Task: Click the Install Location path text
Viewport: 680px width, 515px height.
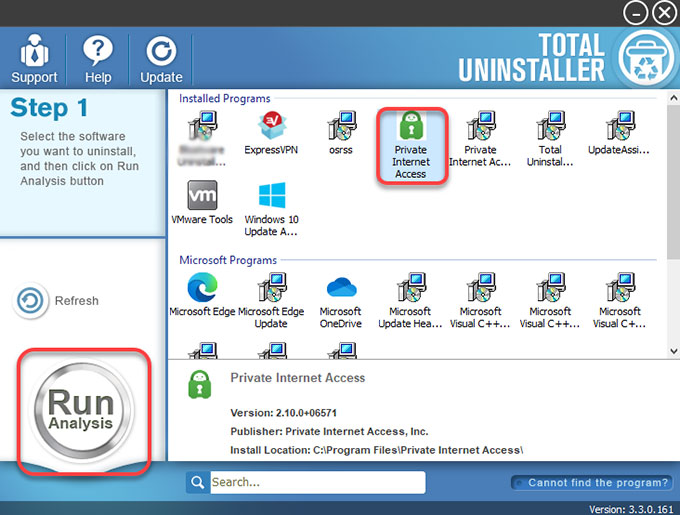Action: [x=376, y=450]
